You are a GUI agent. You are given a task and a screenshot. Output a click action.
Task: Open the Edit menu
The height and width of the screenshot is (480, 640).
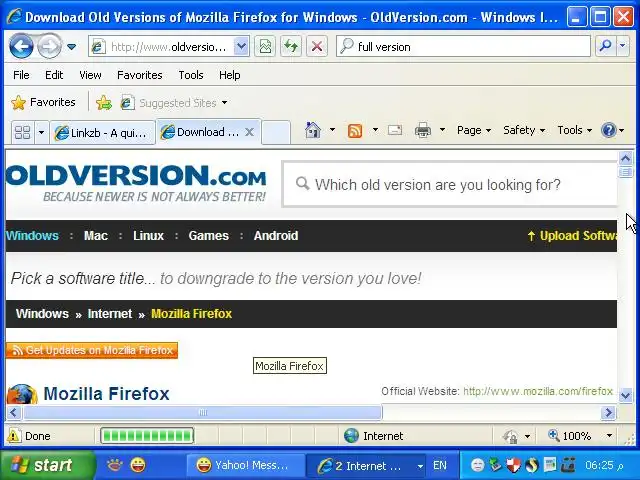click(x=54, y=75)
